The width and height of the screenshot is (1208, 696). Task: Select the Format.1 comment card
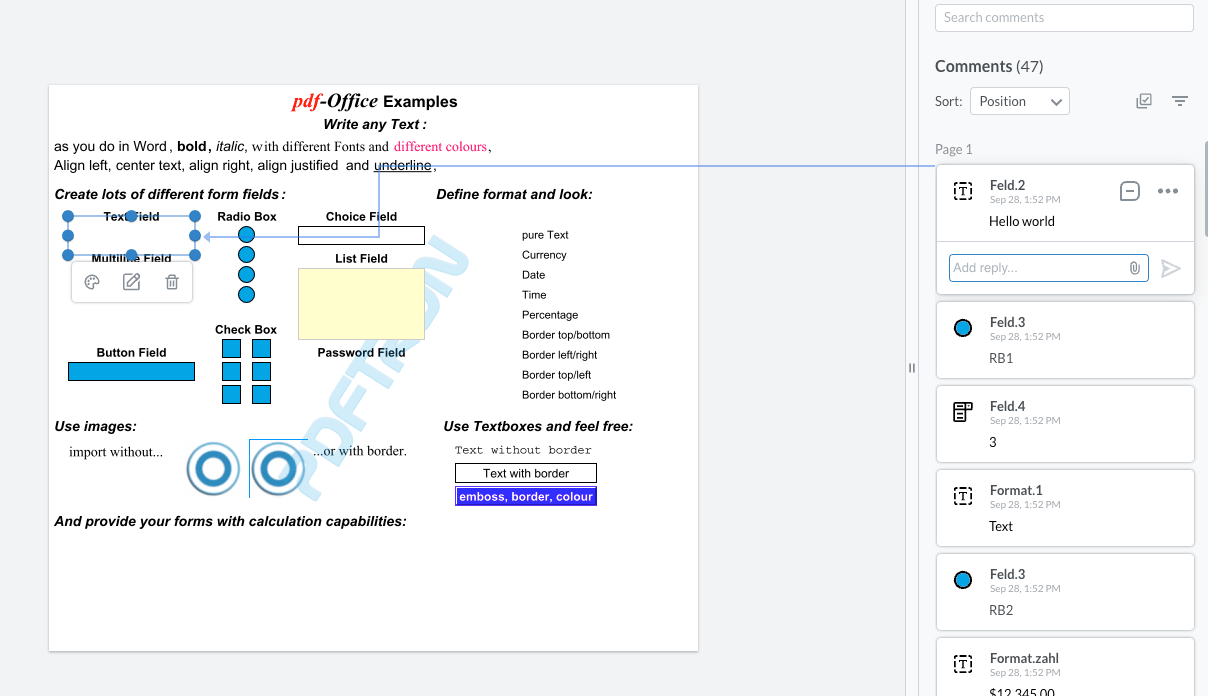click(x=1064, y=507)
